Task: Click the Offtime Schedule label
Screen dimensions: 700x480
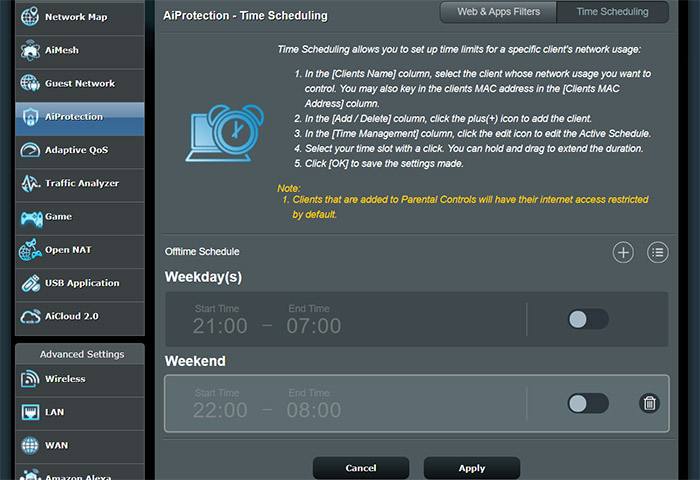Action: (202, 252)
